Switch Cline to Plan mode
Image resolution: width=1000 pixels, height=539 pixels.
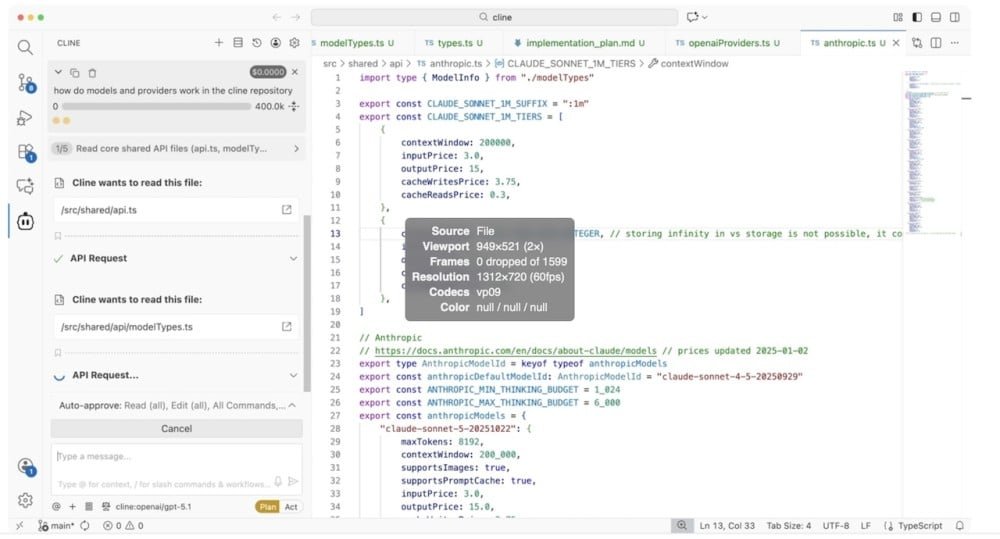tap(268, 506)
